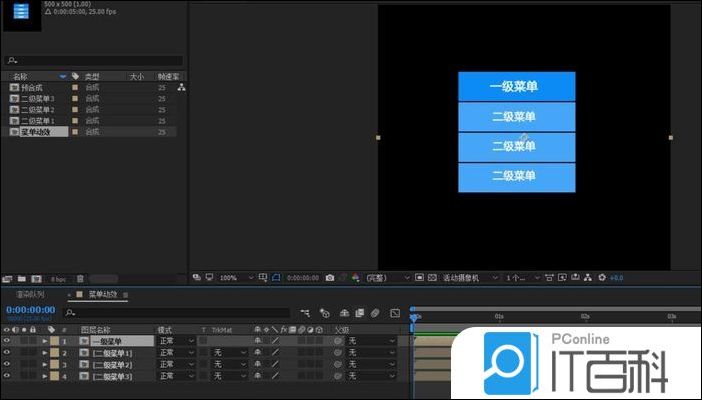This screenshot has width=702, height=400.
Task: Create new composition icon in Project panel
Action: pos(36,279)
